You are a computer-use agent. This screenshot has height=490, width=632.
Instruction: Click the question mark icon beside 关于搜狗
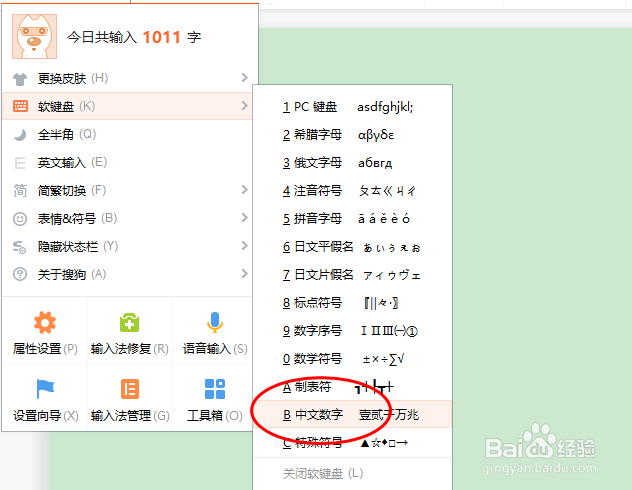click(x=20, y=274)
